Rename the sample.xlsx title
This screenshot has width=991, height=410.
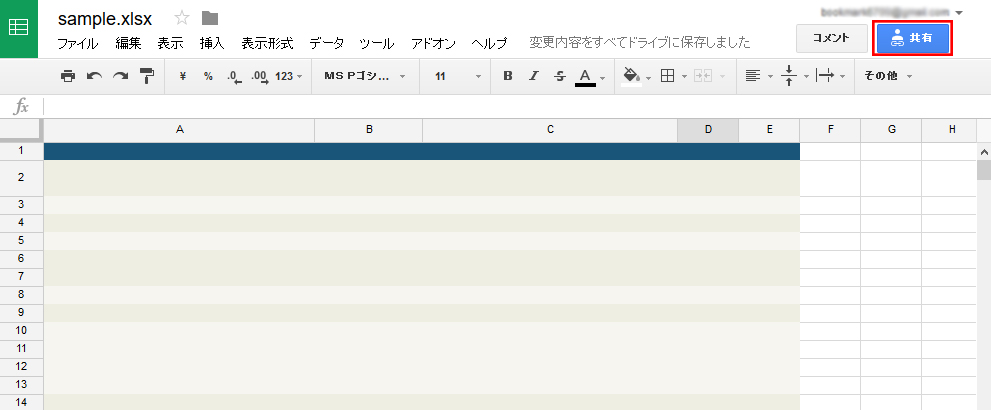click(x=105, y=19)
